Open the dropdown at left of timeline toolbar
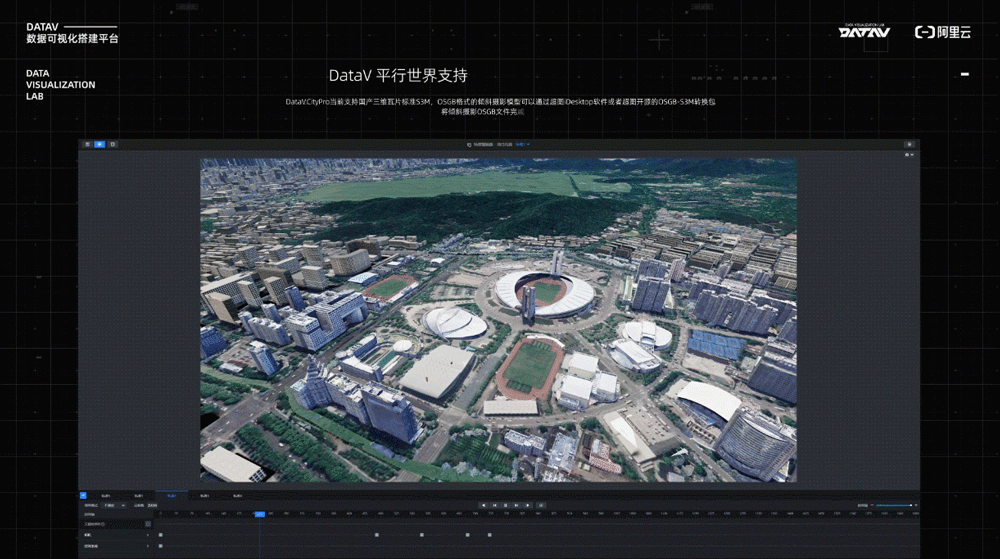This screenshot has height=559, width=1000. pyautogui.click(x=114, y=505)
